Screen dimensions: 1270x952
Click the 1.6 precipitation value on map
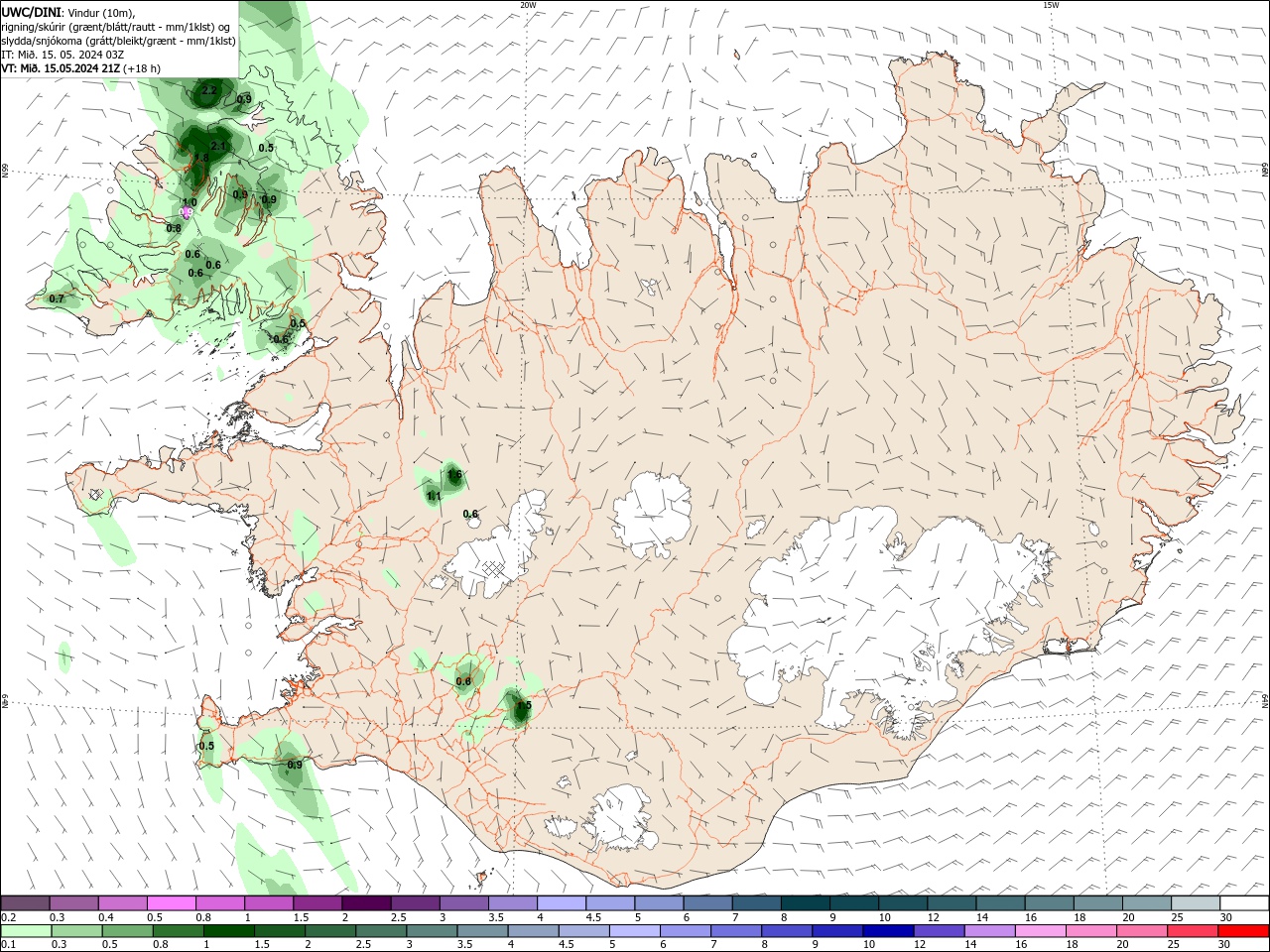coord(454,475)
